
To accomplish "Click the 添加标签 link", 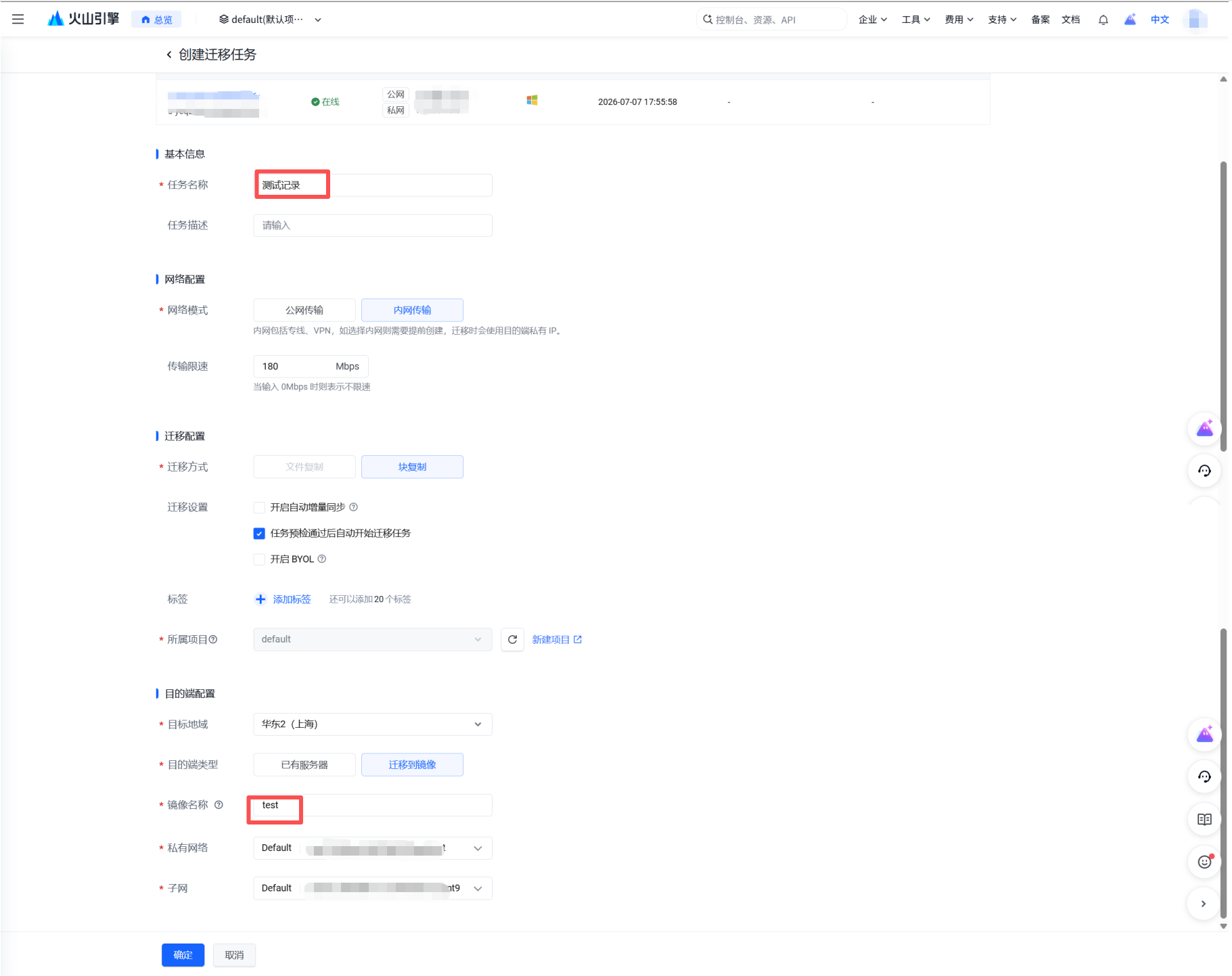I will 292,599.
